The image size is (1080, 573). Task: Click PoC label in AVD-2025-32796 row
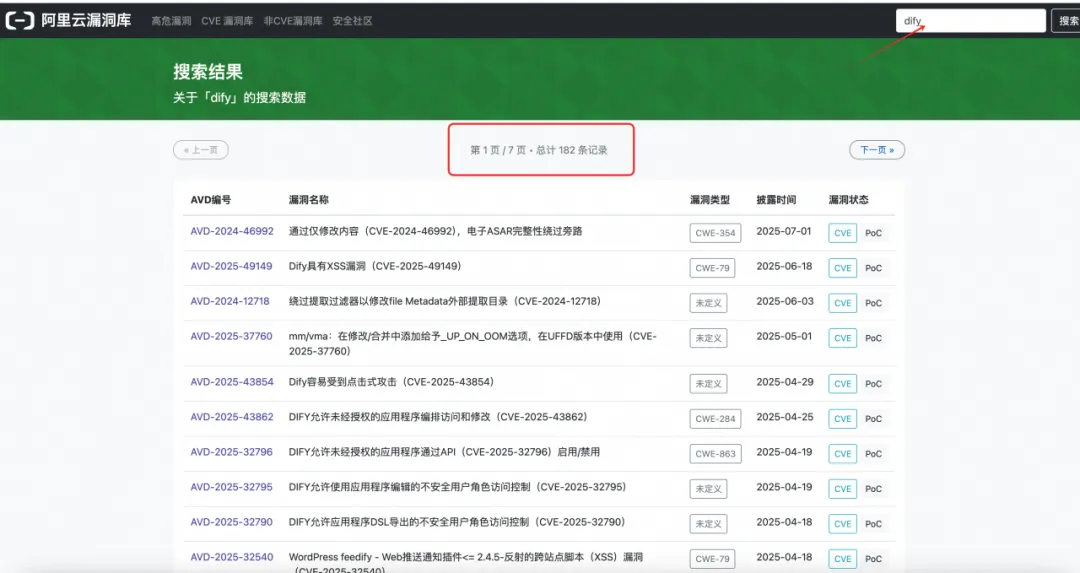(873, 454)
